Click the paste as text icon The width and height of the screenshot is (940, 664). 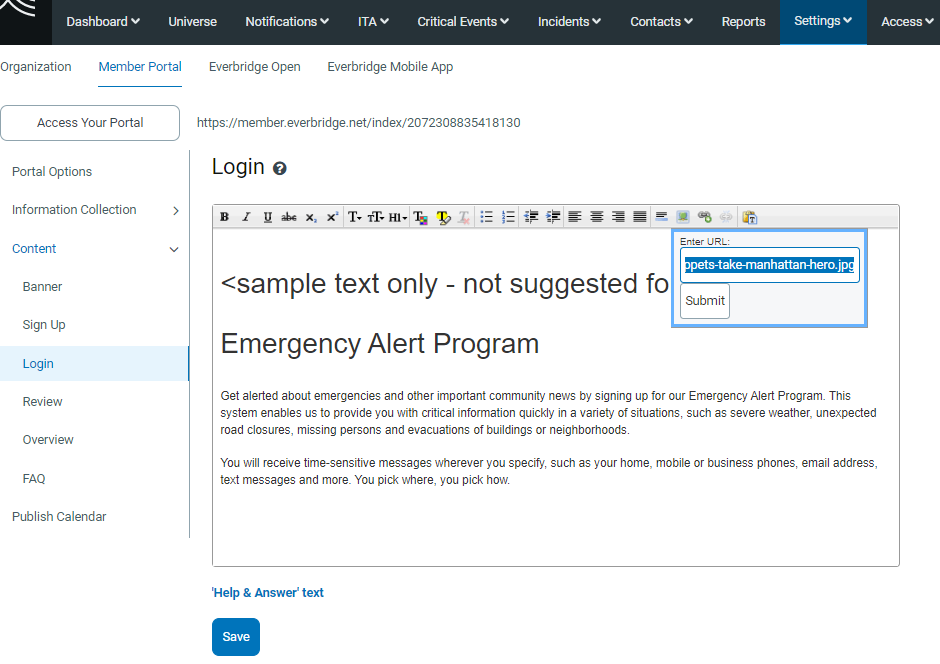pyautogui.click(x=749, y=217)
